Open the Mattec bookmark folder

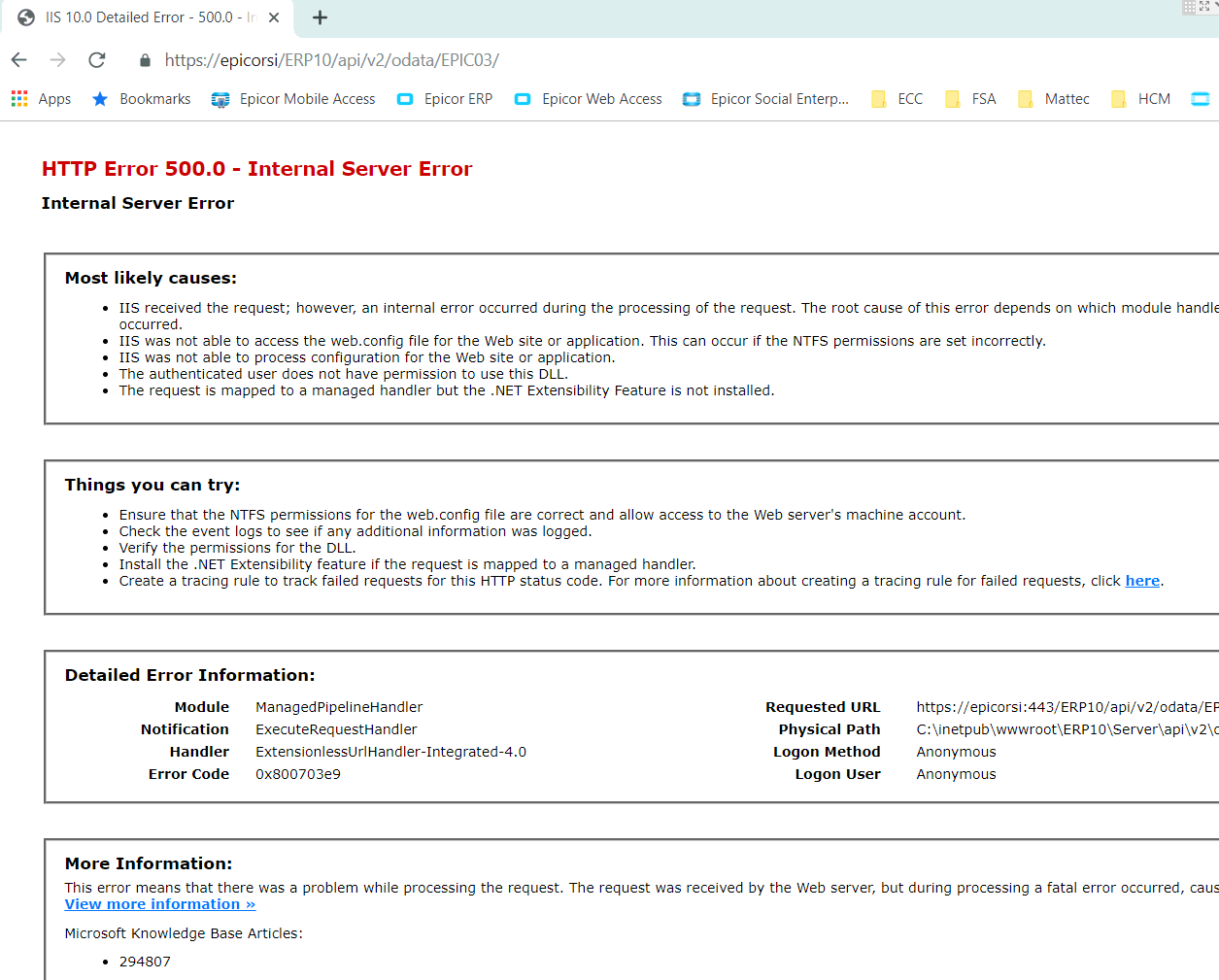pyautogui.click(x=1053, y=99)
